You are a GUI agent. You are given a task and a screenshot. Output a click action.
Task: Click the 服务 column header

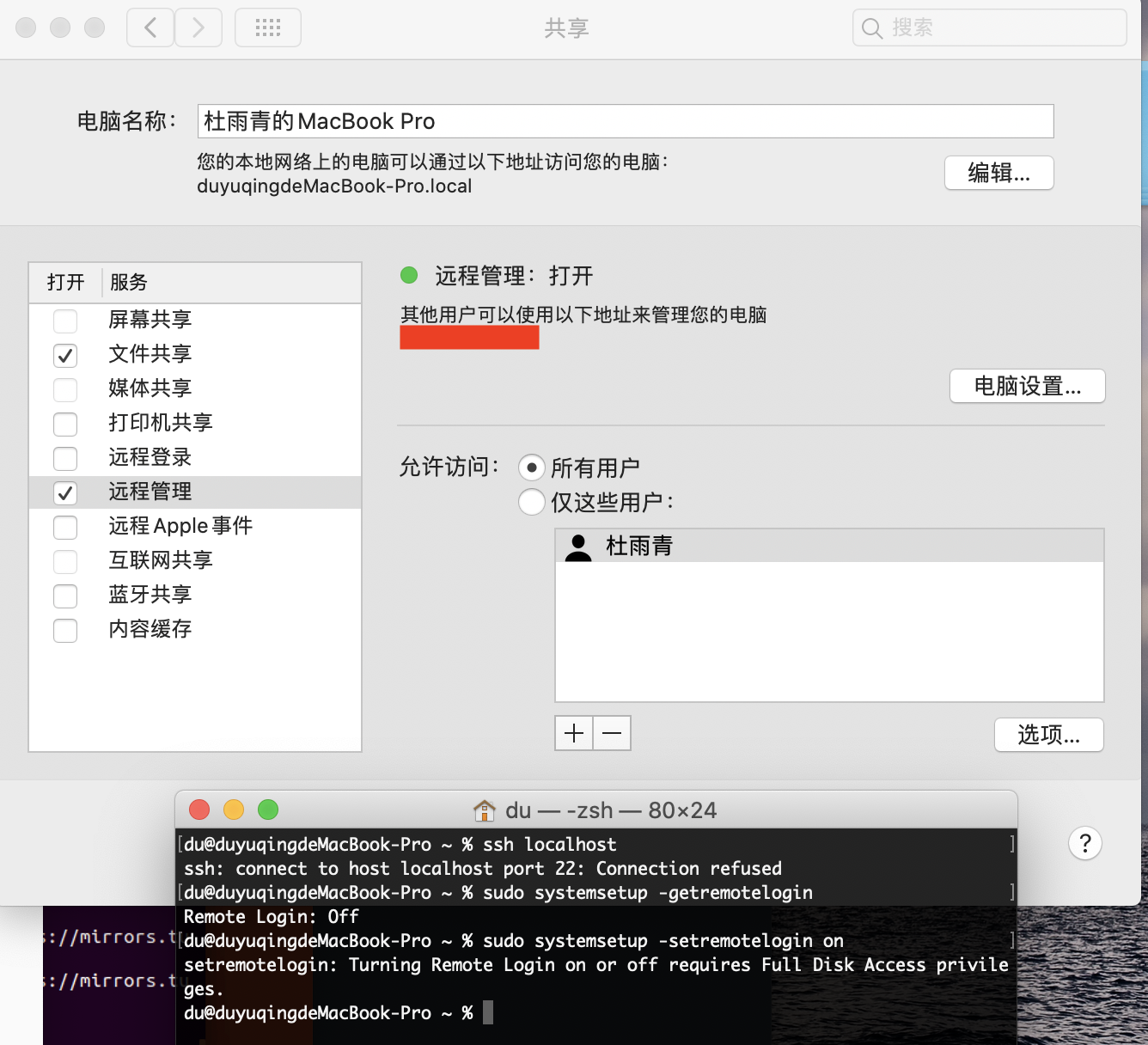click(x=129, y=283)
